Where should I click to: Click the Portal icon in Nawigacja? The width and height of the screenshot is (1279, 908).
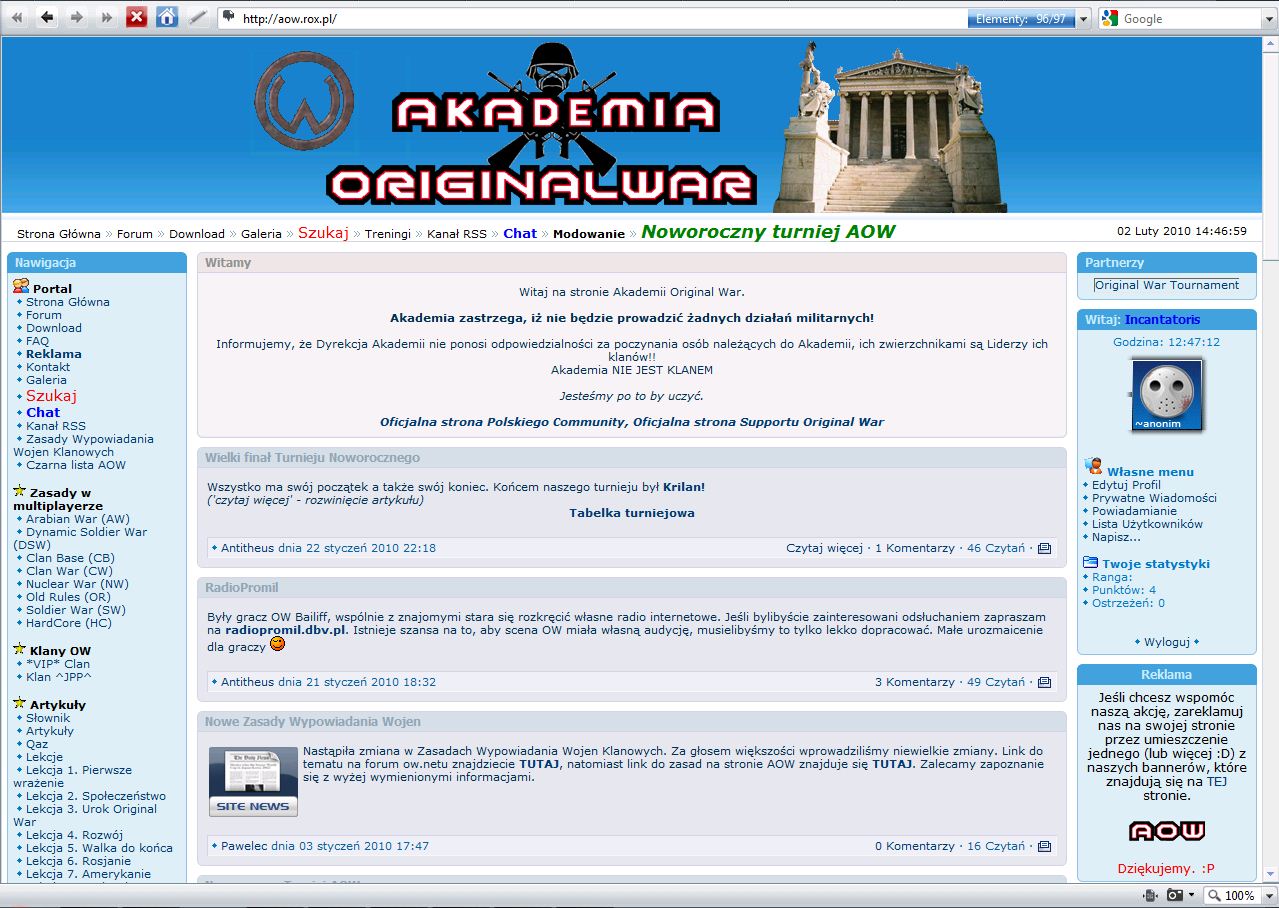tap(21, 287)
